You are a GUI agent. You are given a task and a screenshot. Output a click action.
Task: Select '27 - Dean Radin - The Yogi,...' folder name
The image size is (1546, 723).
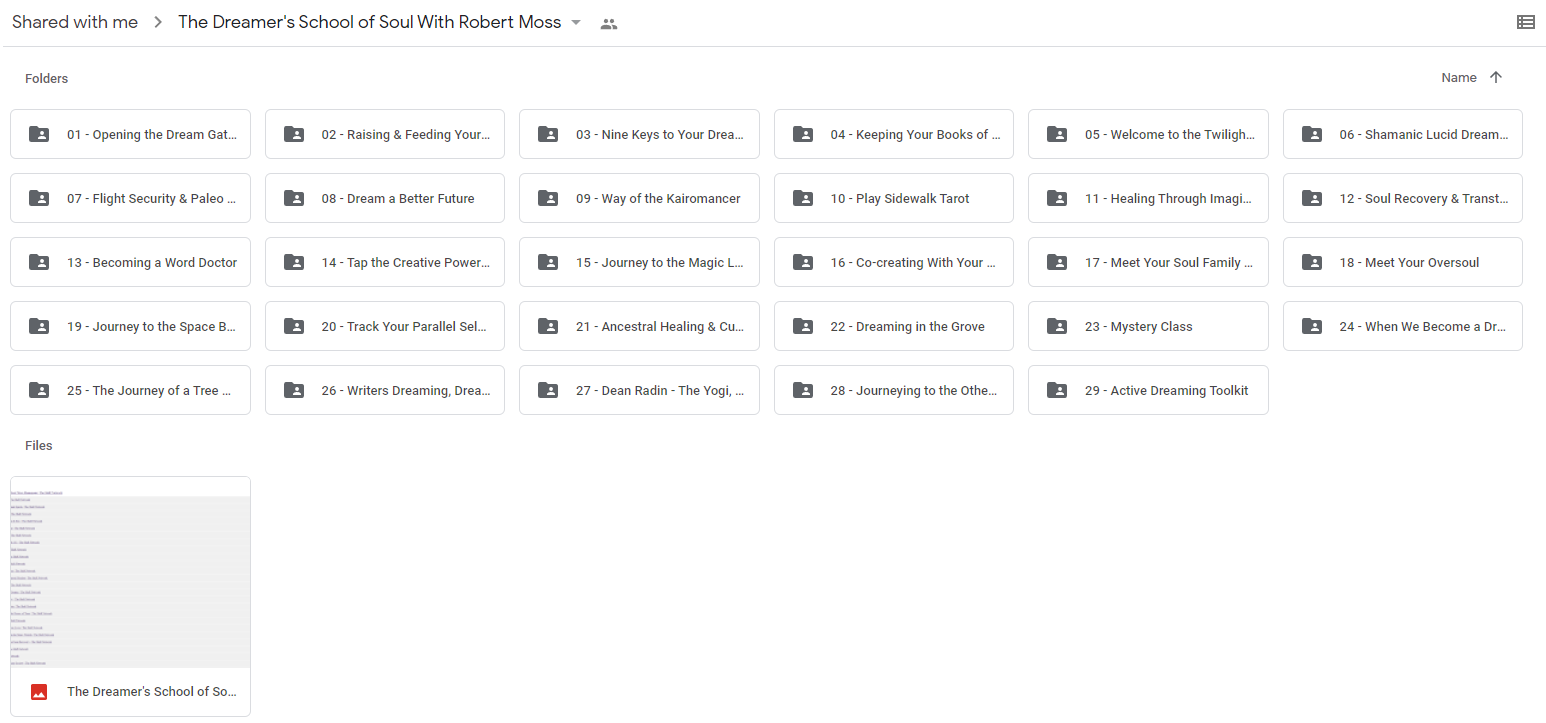660,391
